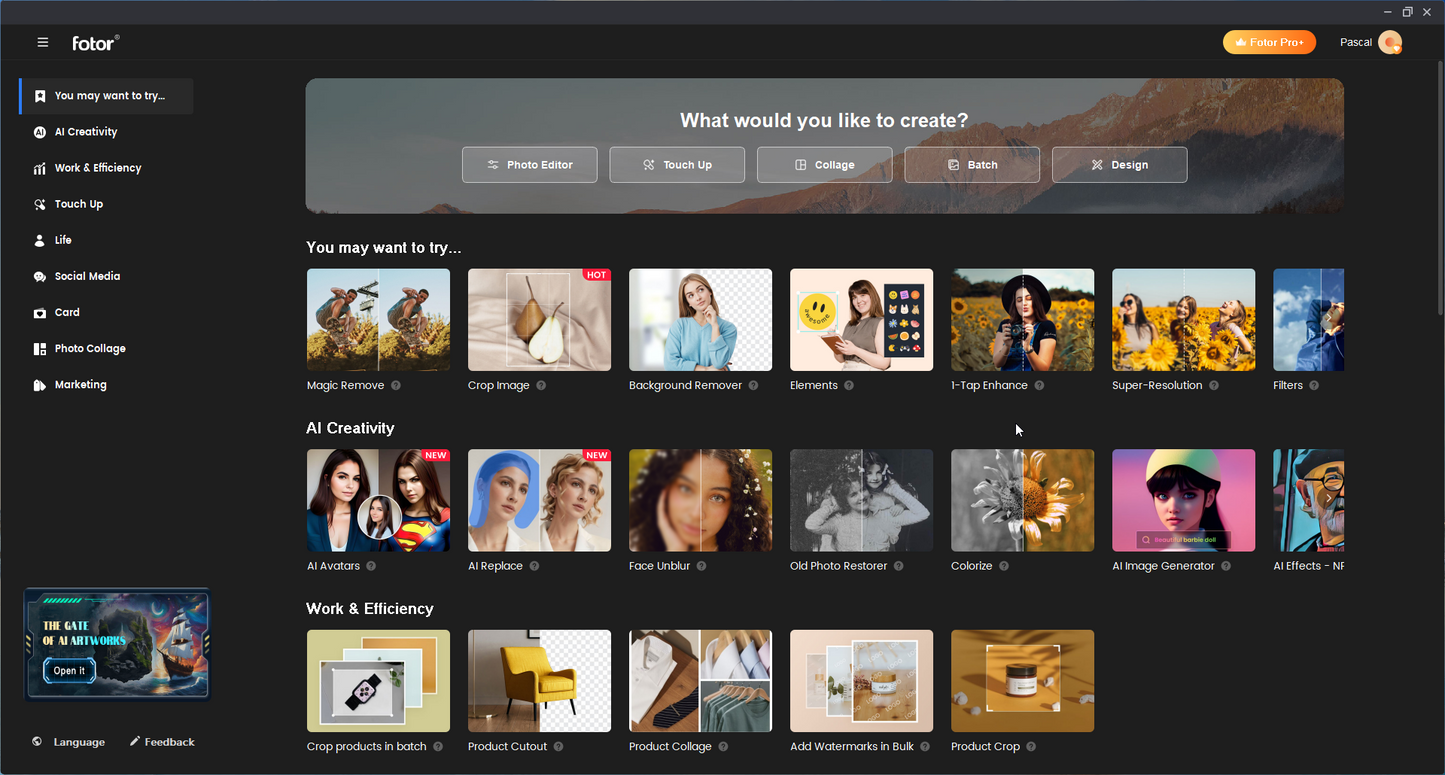
Task: Launch the Batch tool button
Action: (x=972, y=165)
